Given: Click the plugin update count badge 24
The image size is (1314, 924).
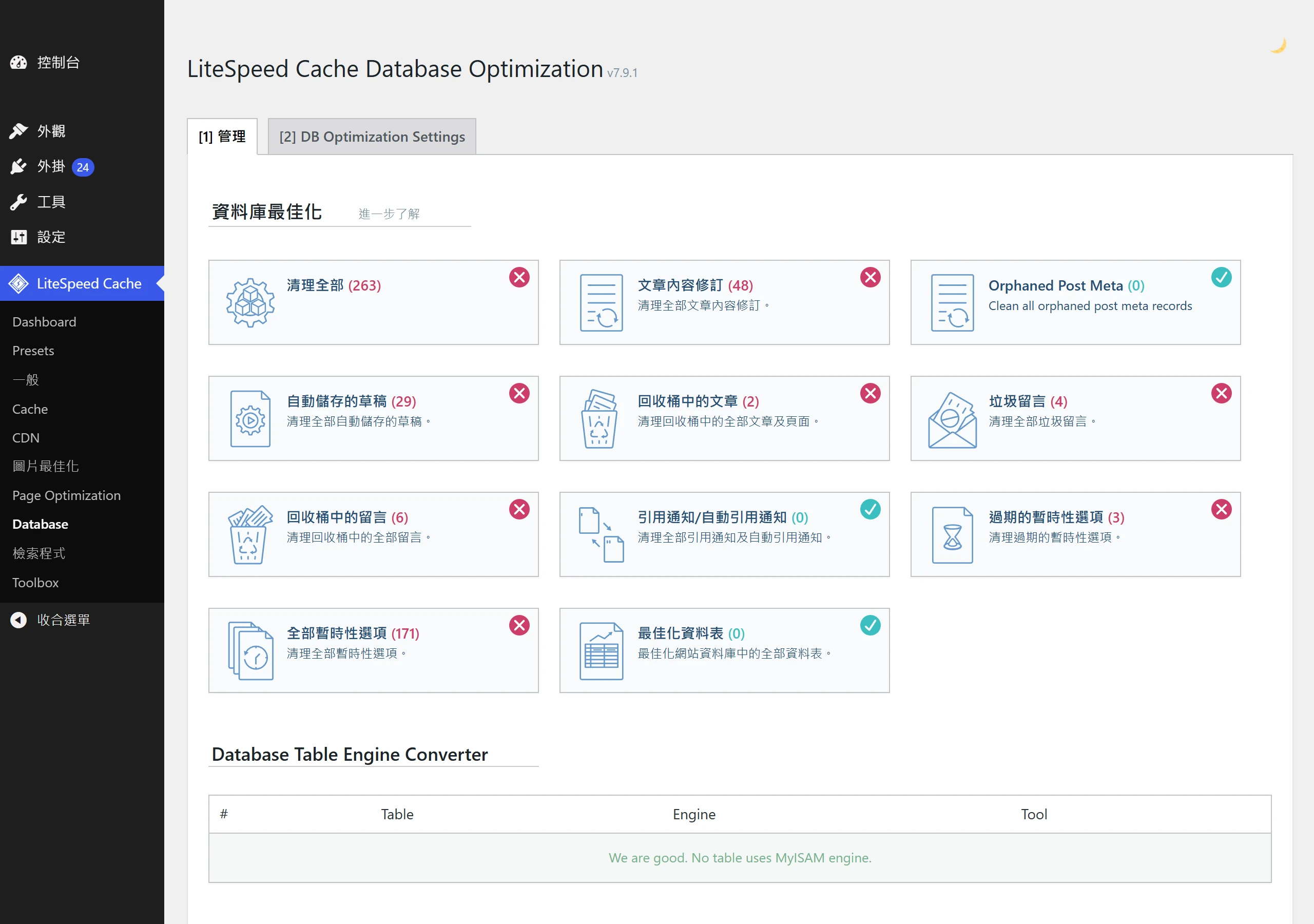Looking at the screenshot, I should click(83, 167).
